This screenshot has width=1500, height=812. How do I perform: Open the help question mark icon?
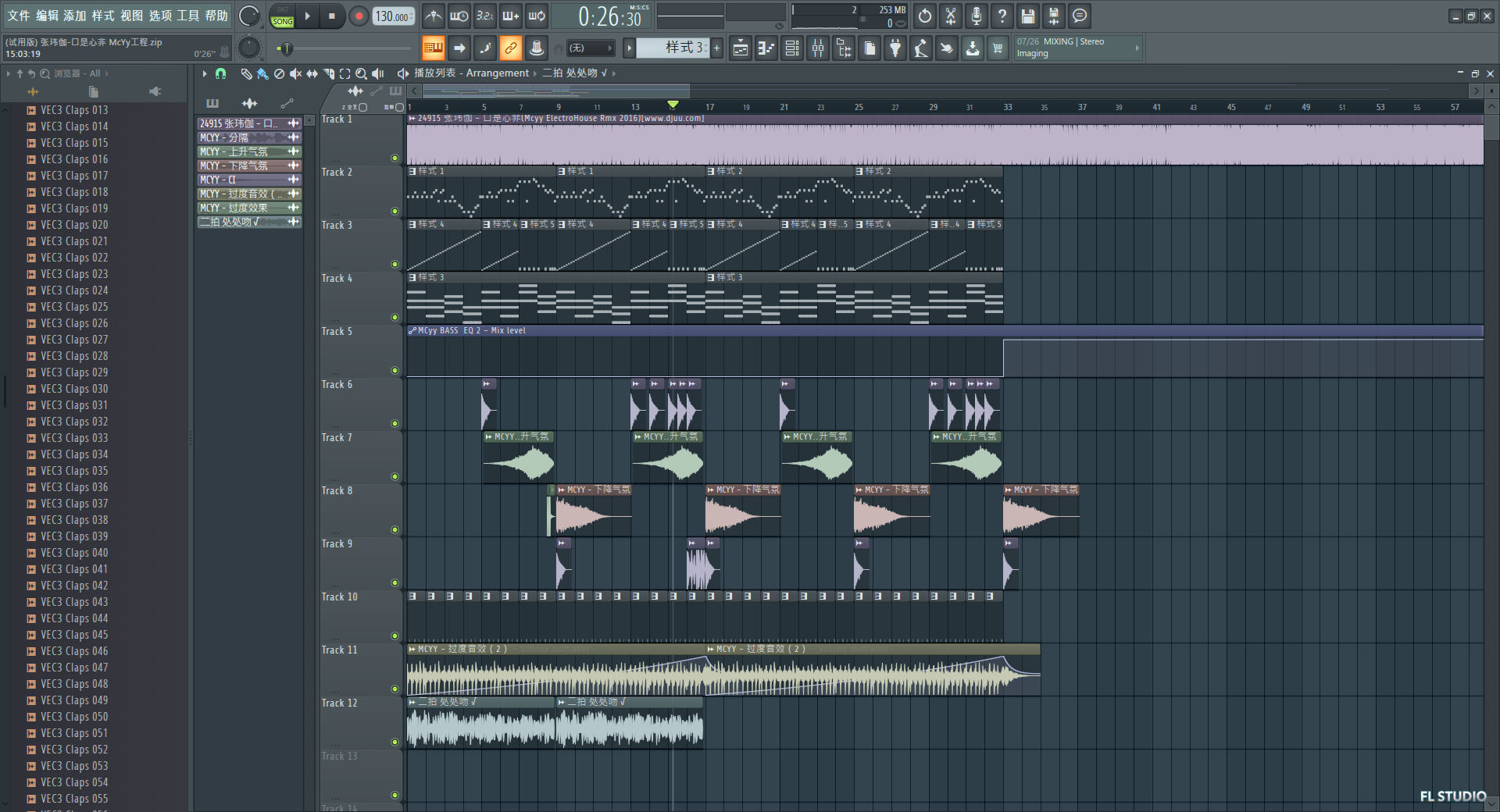(1002, 16)
